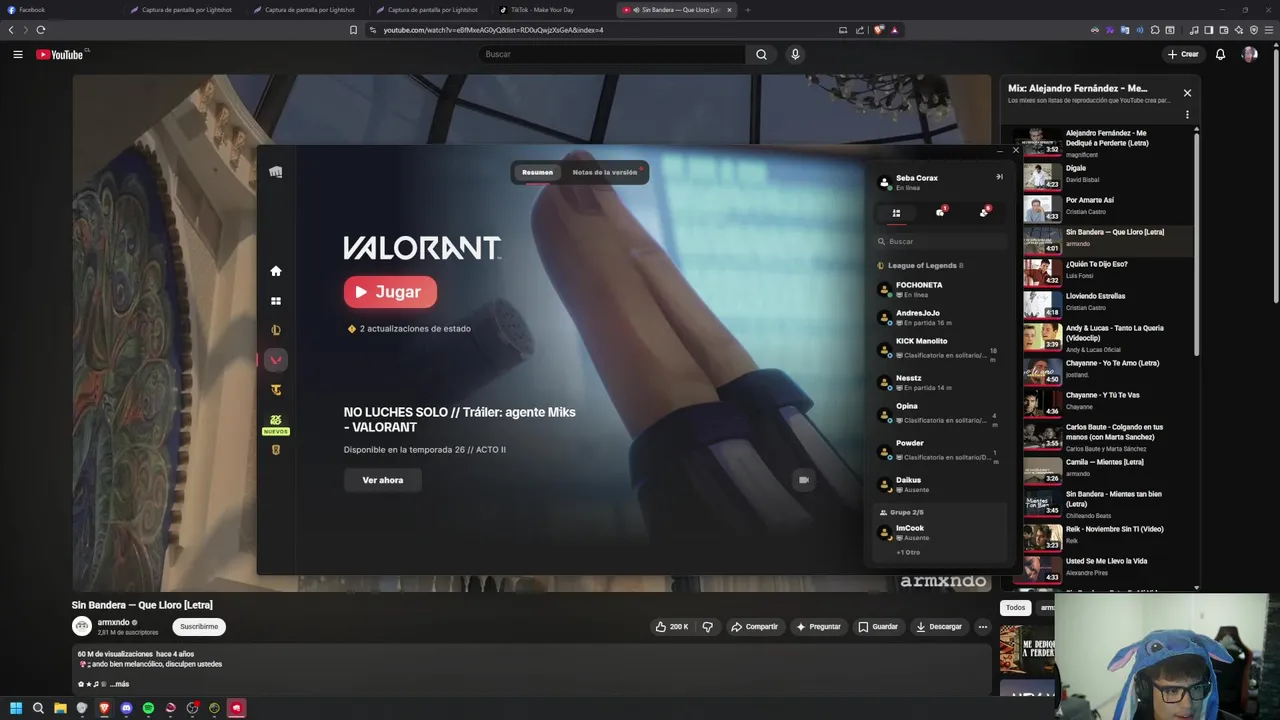This screenshot has height=720, width=1280.
Task: Open the Riot Client home icon
Action: click(x=276, y=271)
